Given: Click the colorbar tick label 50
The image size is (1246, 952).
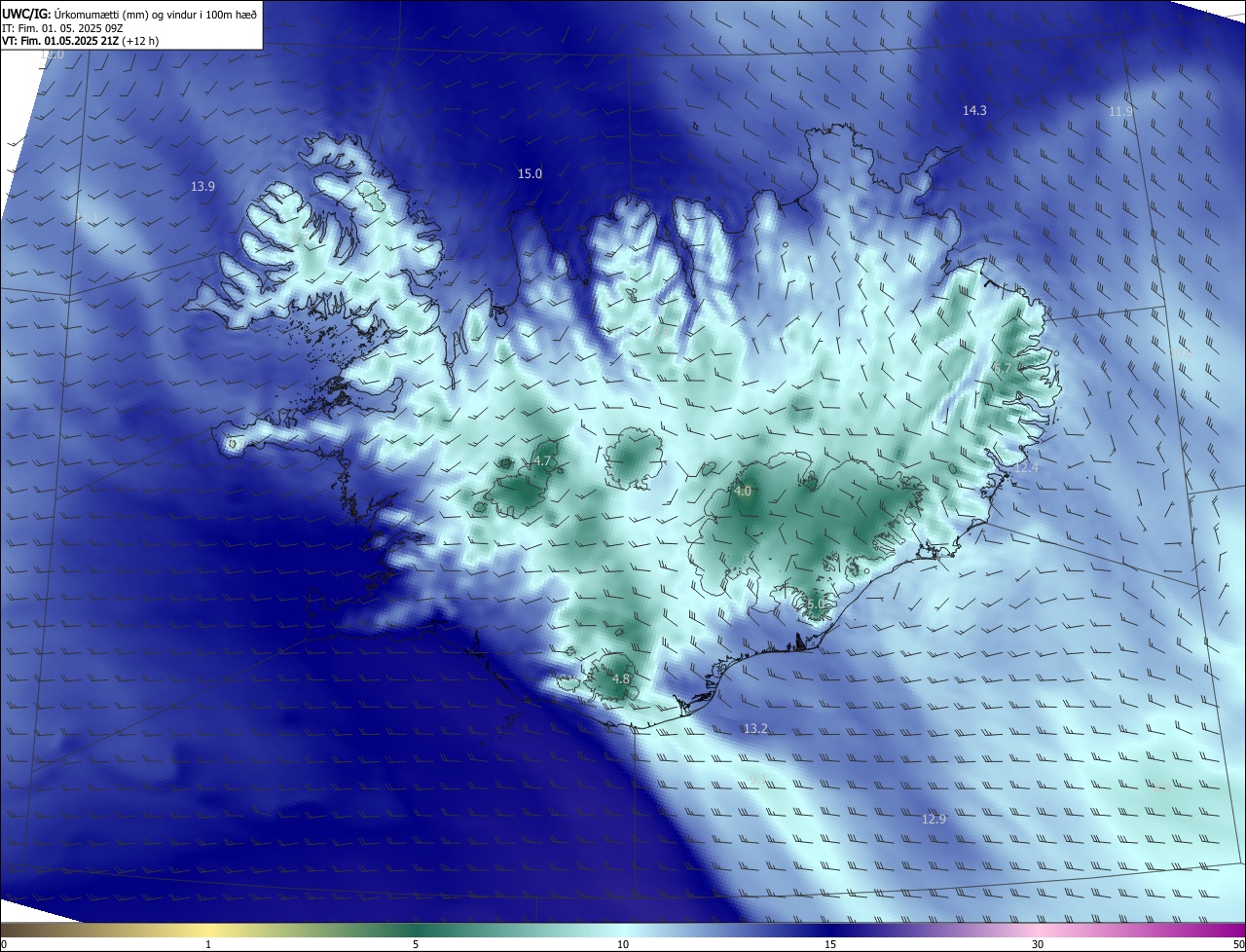Looking at the screenshot, I should click(x=1238, y=944).
